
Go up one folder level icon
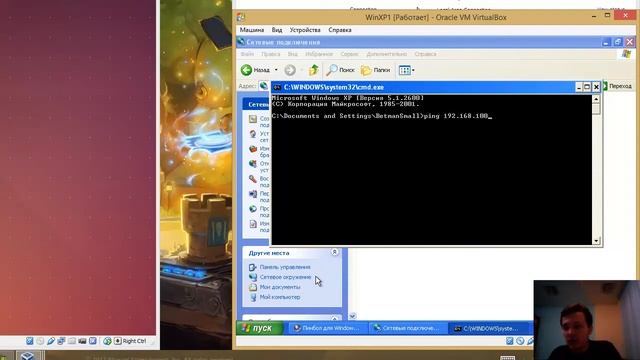tap(313, 70)
